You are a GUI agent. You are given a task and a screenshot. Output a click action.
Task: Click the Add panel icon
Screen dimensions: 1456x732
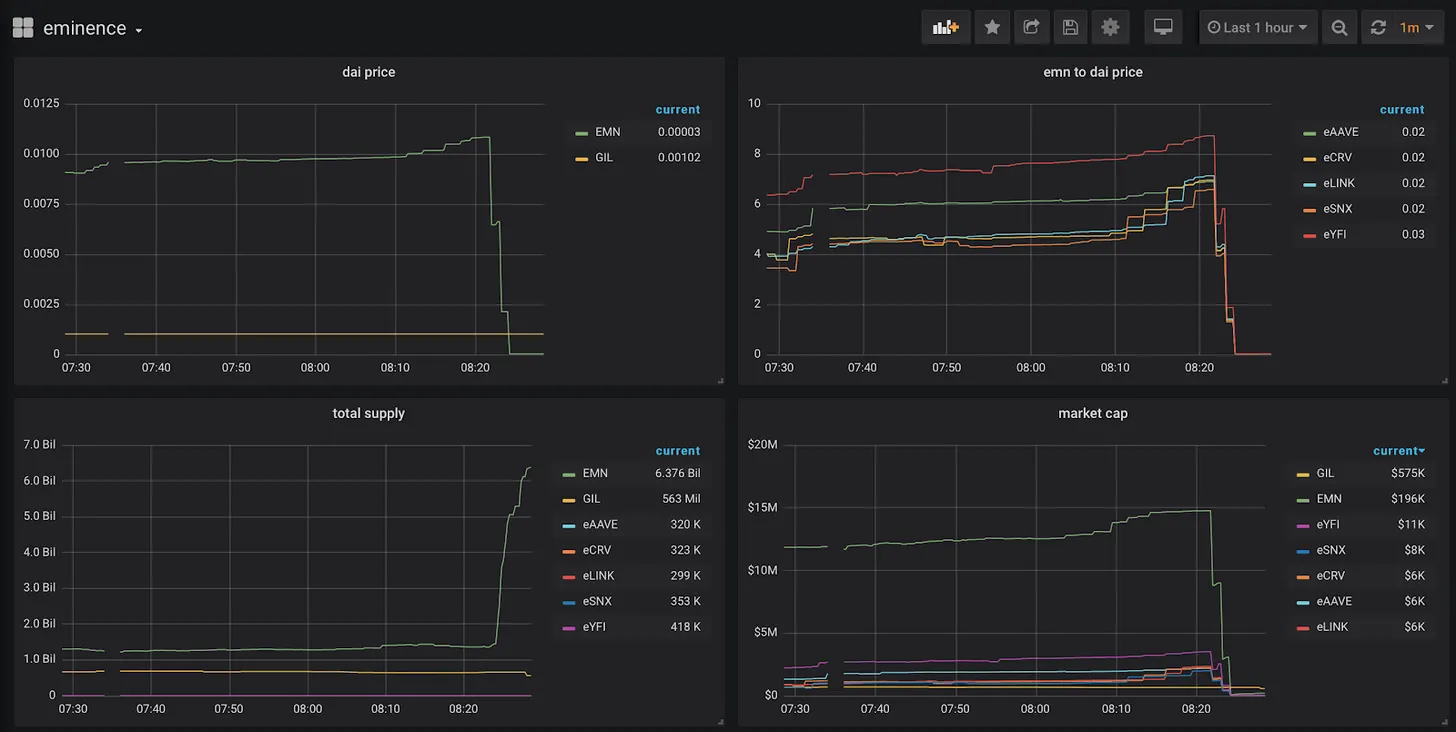click(x=945, y=28)
